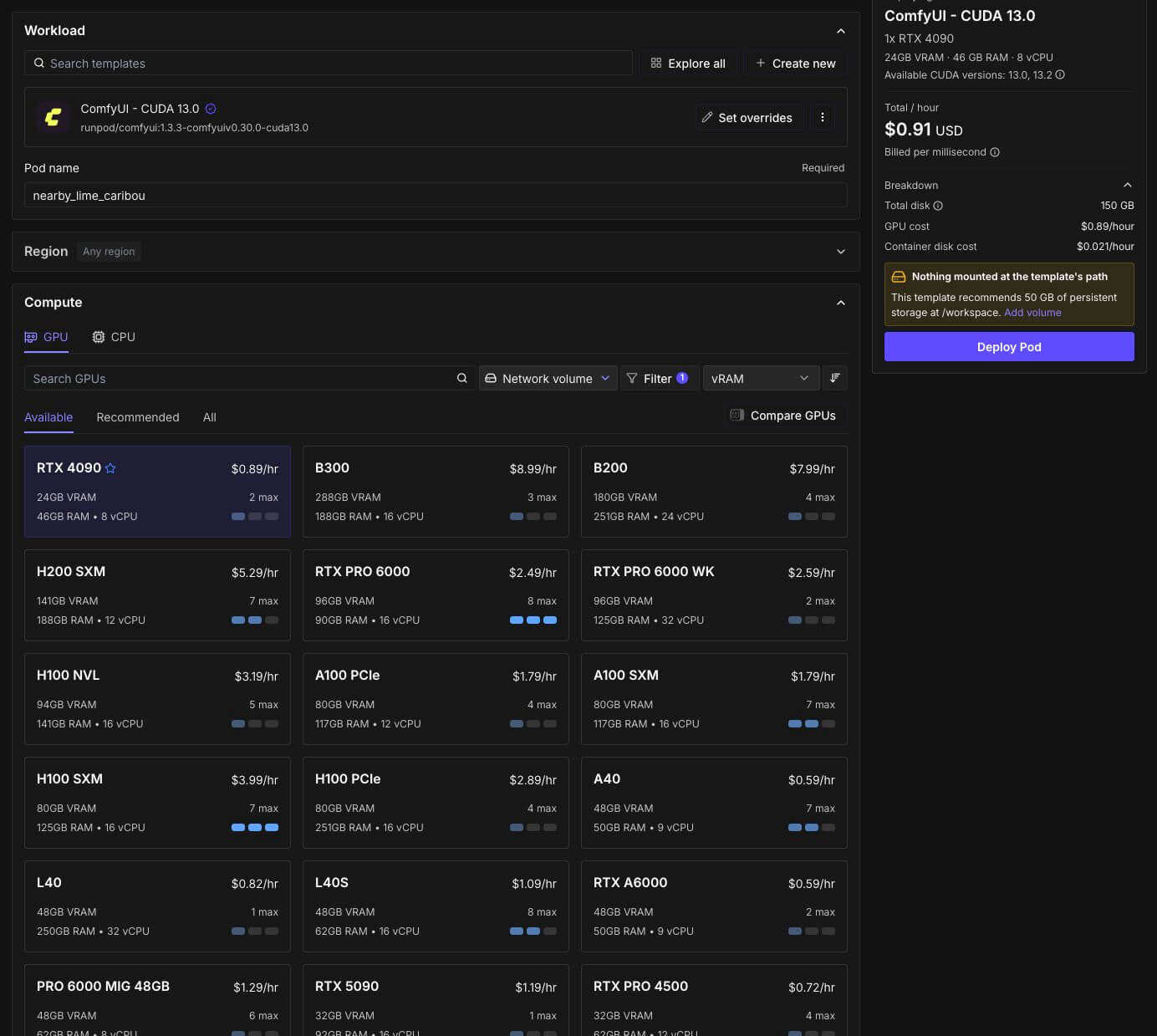1157x1036 pixels.
Task: Select the RTX 5090 GPU card
Action: [436, 1000]
